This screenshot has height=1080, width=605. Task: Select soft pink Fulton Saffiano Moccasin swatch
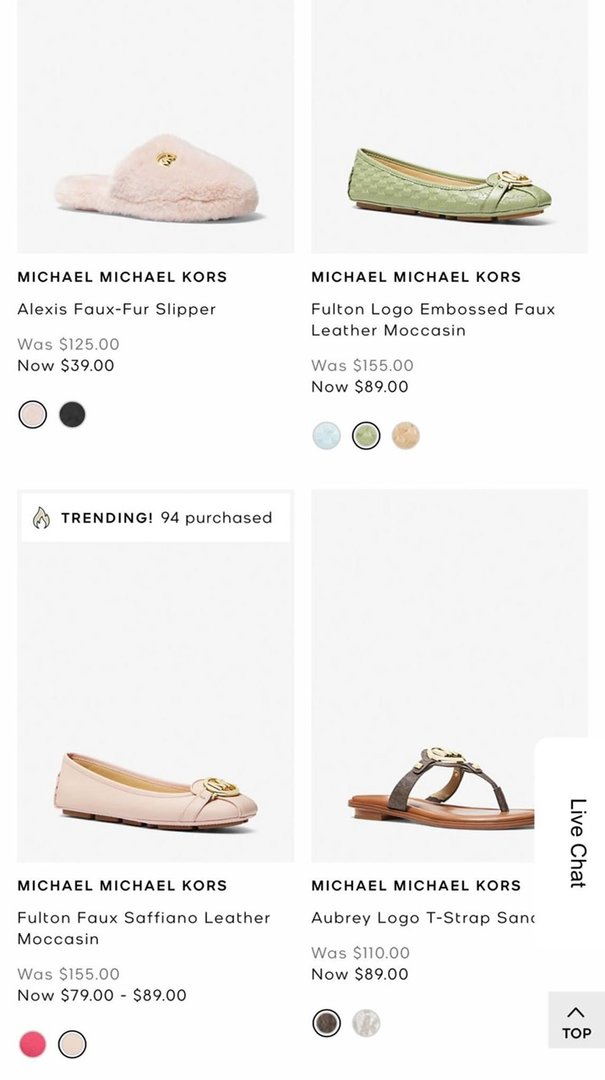(72, 1044)
